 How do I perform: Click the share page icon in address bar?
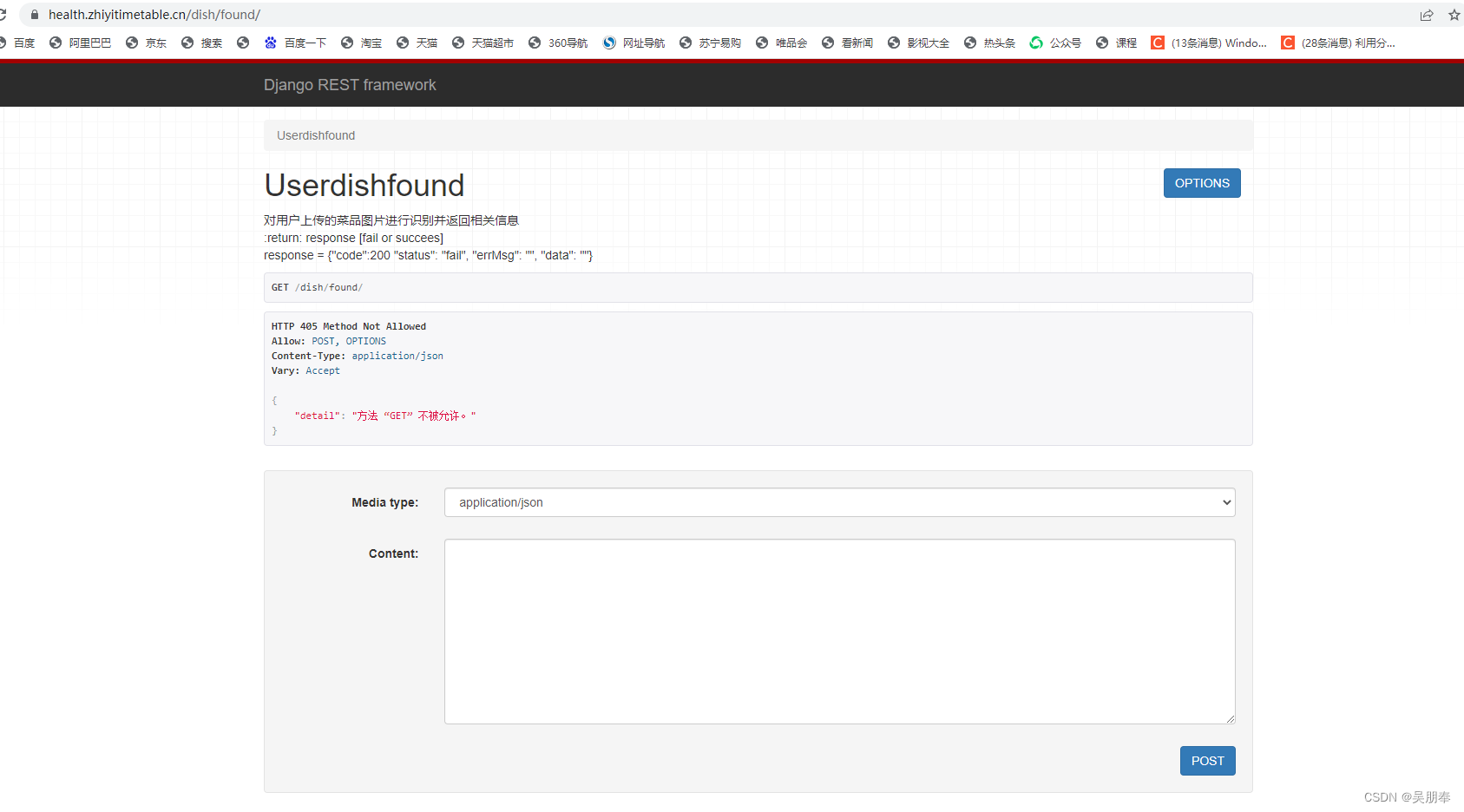1427,15
